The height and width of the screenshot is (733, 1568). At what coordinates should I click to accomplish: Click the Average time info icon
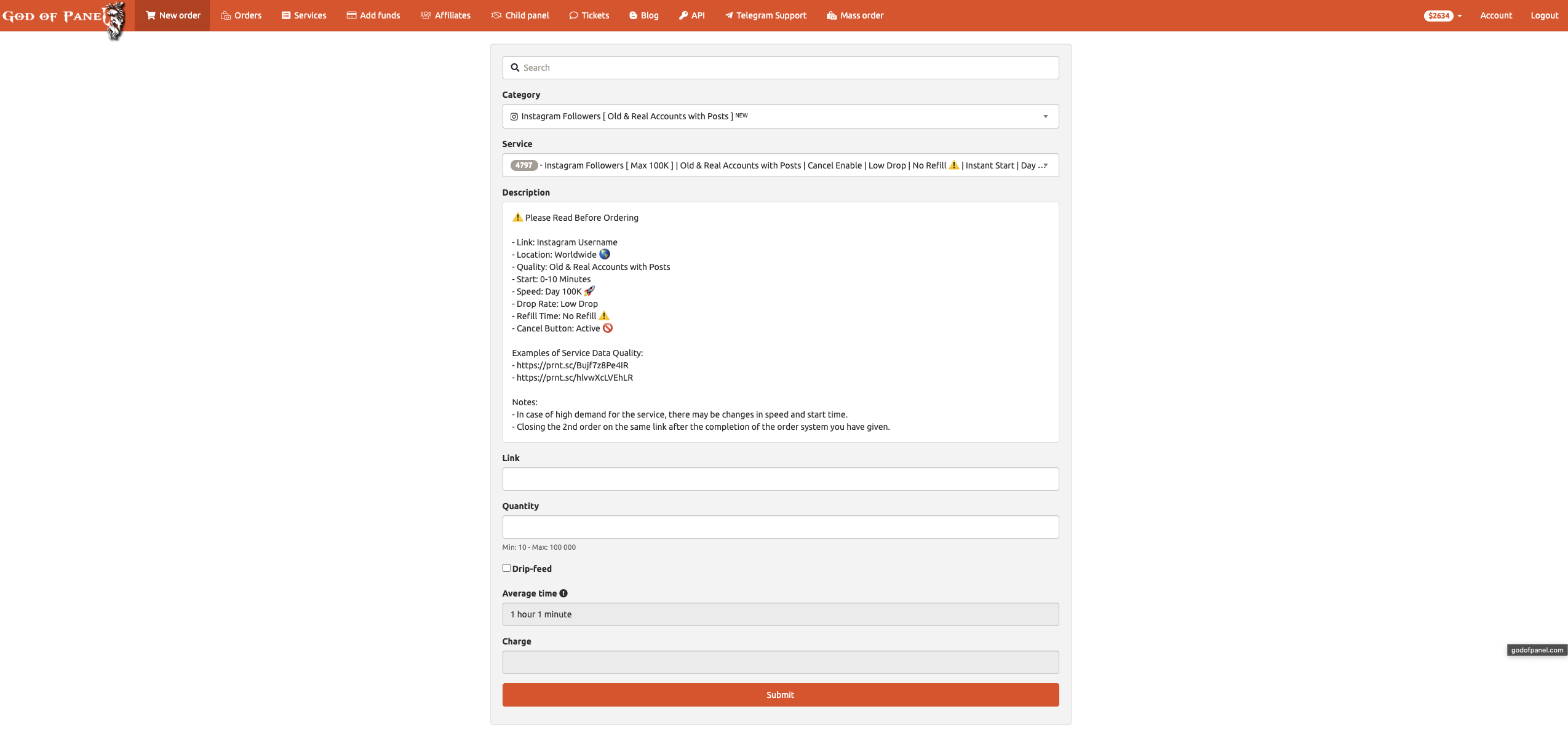(563, 593)
